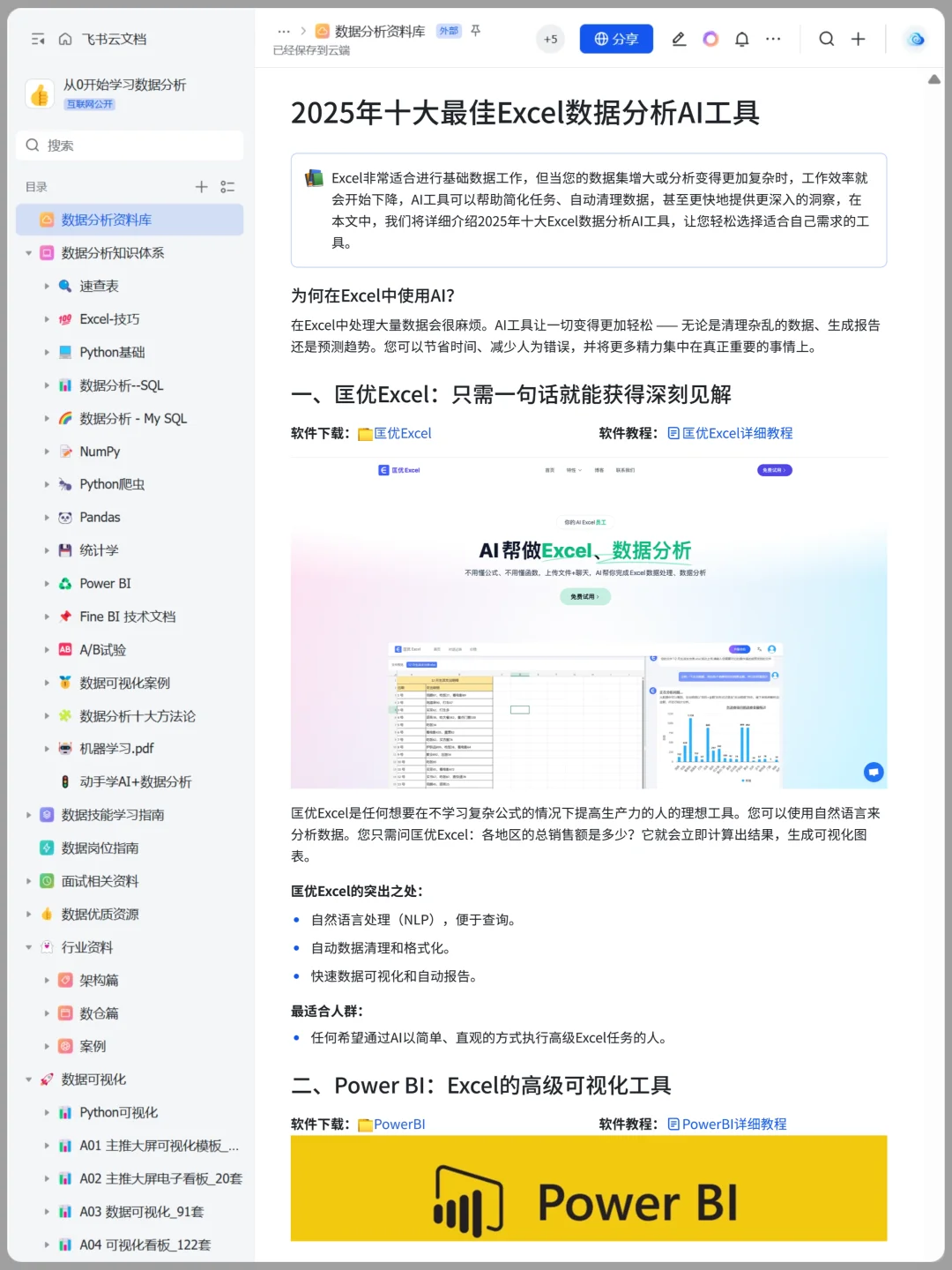Screen dimensions: 952x1270
Task: Open the AI assistant circle icon
Action: tap(710, 39)
